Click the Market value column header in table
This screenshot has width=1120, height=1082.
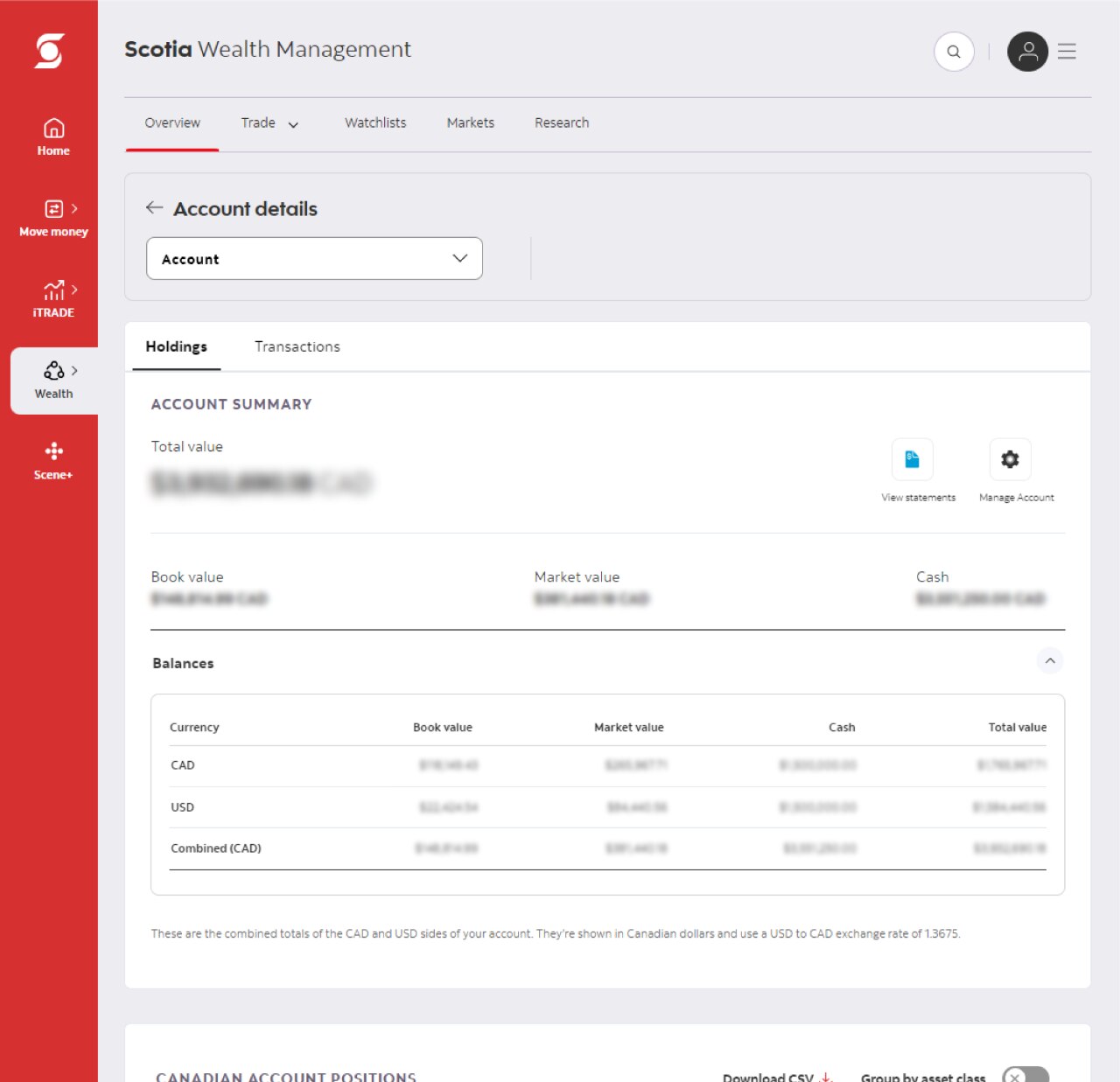point(629,728)
